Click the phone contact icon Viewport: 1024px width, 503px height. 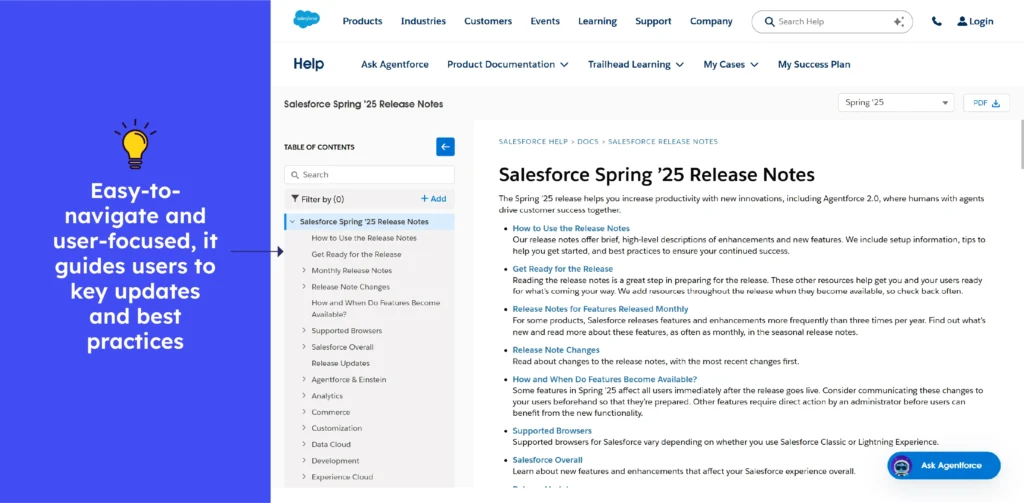(936, 22)
